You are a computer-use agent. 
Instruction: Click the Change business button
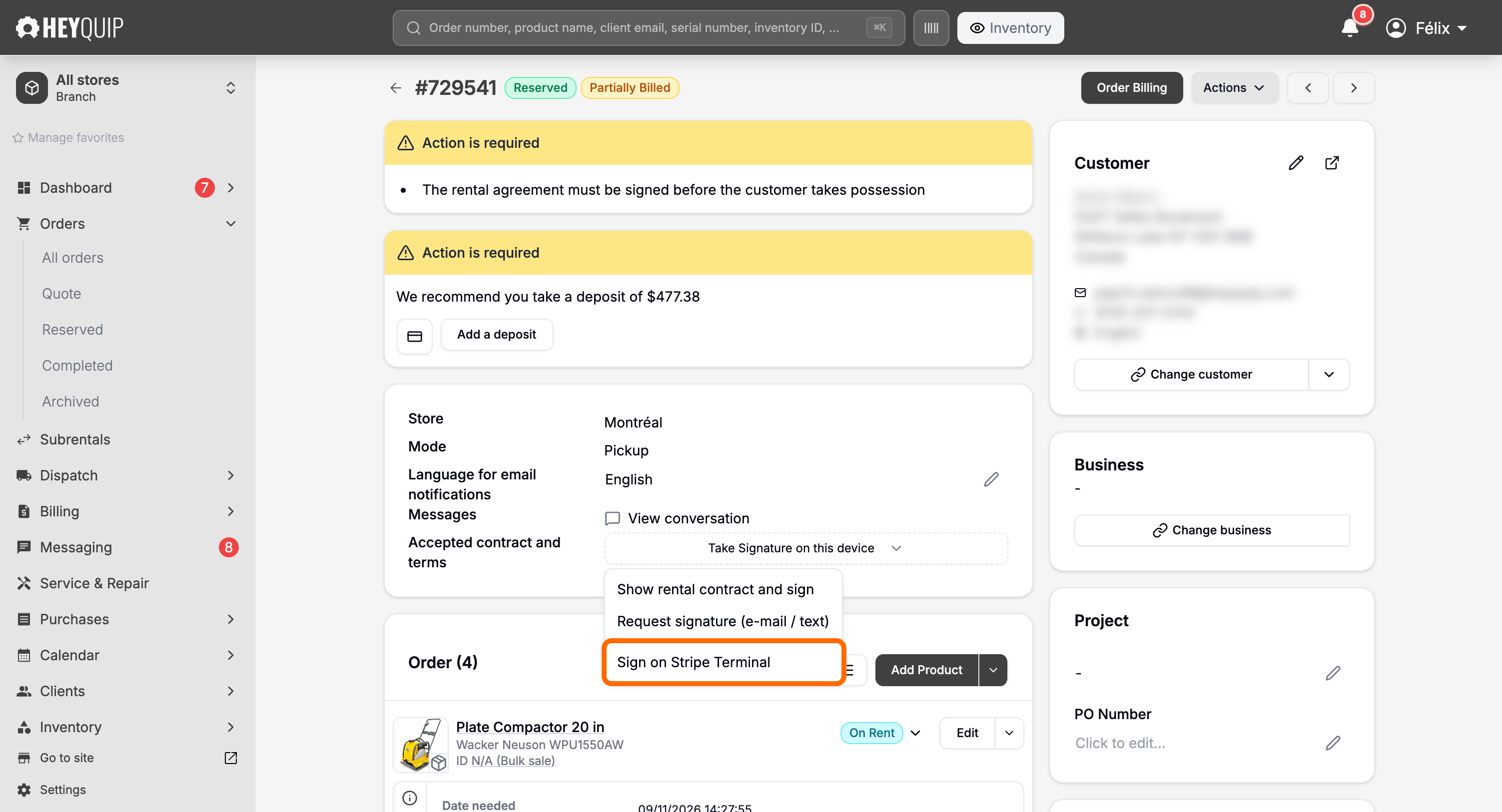tap(1212, 530)
